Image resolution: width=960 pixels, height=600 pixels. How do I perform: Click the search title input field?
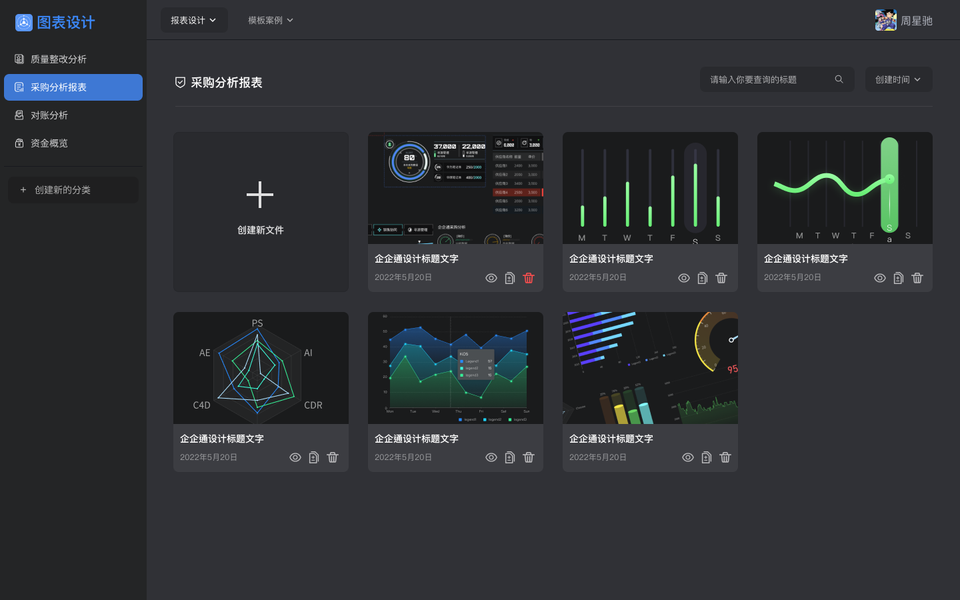(776, 80)
